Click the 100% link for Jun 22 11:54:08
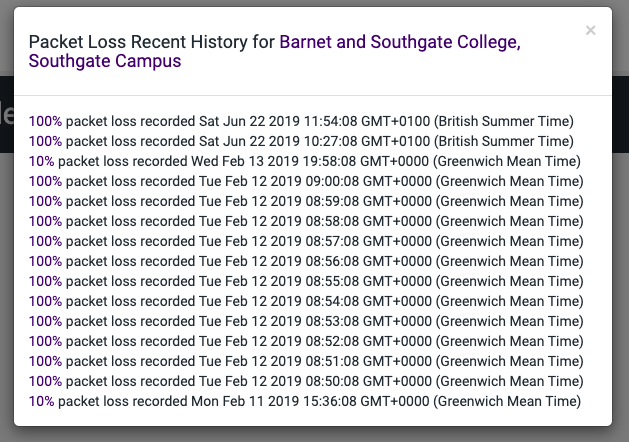Viewport: 629px width, 442px height. 45,121
